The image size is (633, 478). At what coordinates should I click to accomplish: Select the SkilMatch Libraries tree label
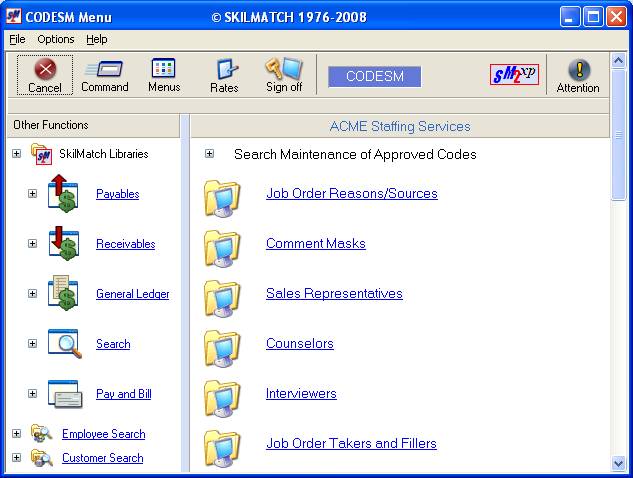(x=104, y=154)
